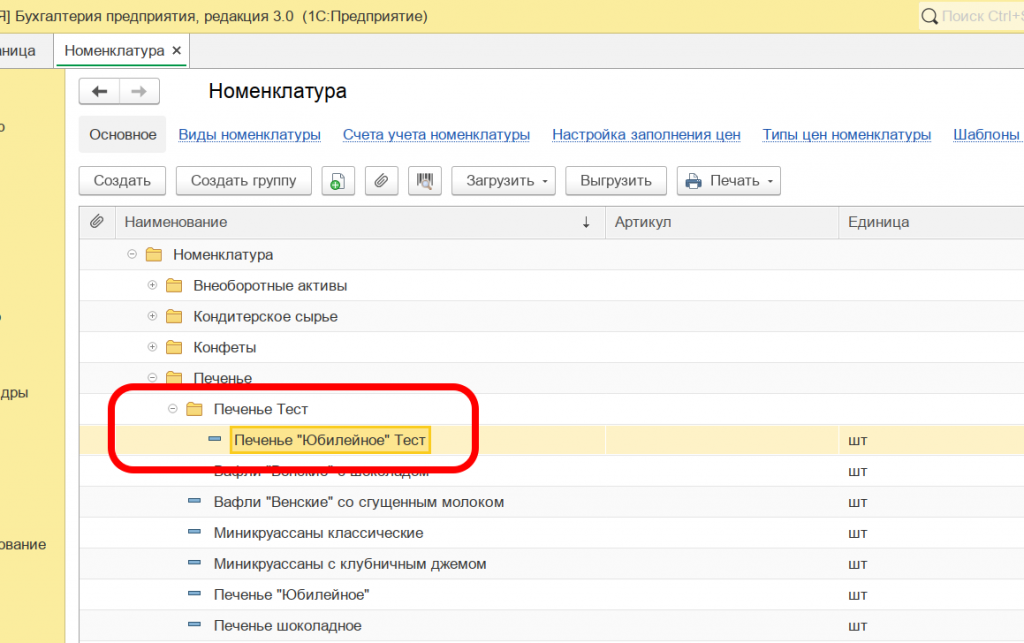This screenshot has width=1024, height=643.
Task: Open the Настройка заполнения цен link
Action: tap(646, 135)
